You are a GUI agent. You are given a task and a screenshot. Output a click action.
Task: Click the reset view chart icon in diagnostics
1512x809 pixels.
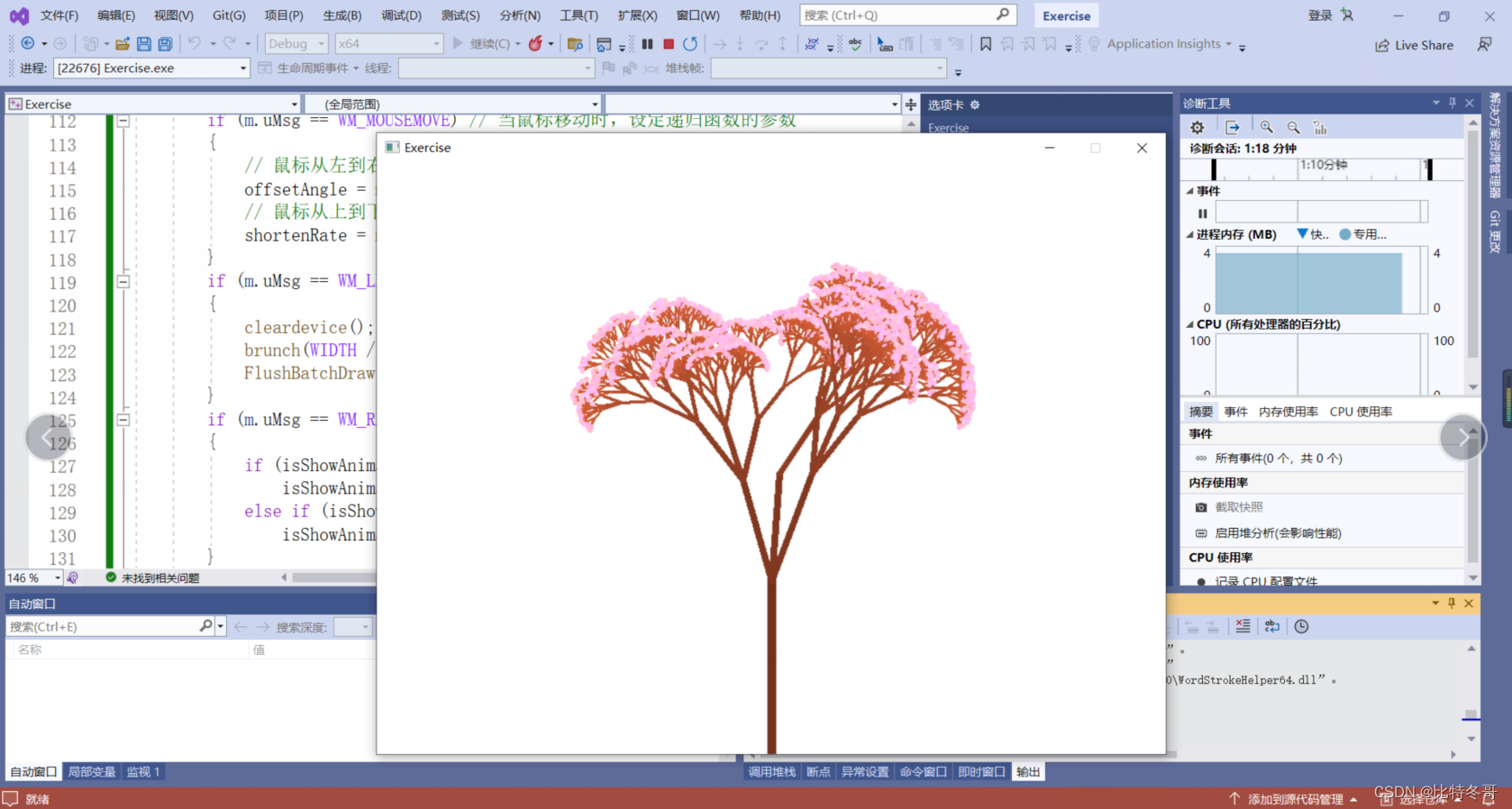coord(1320,128)
